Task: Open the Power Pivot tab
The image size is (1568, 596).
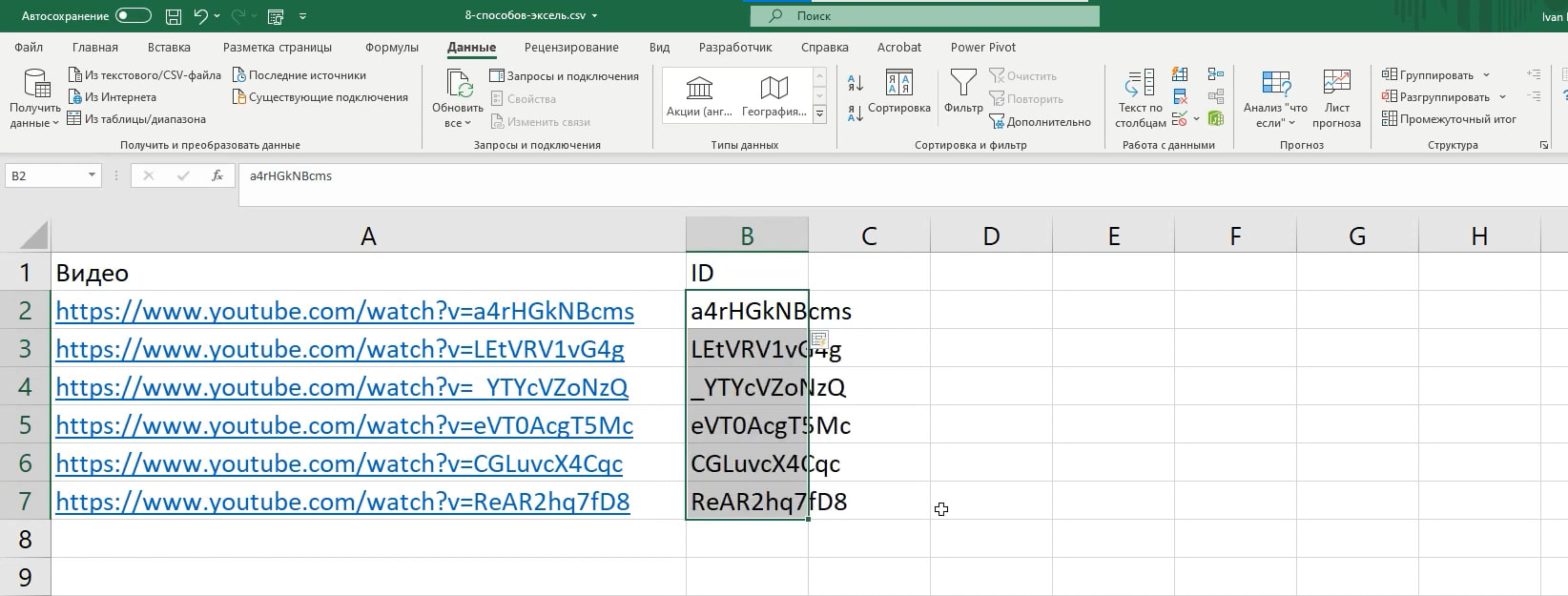Action: [983, 47]
